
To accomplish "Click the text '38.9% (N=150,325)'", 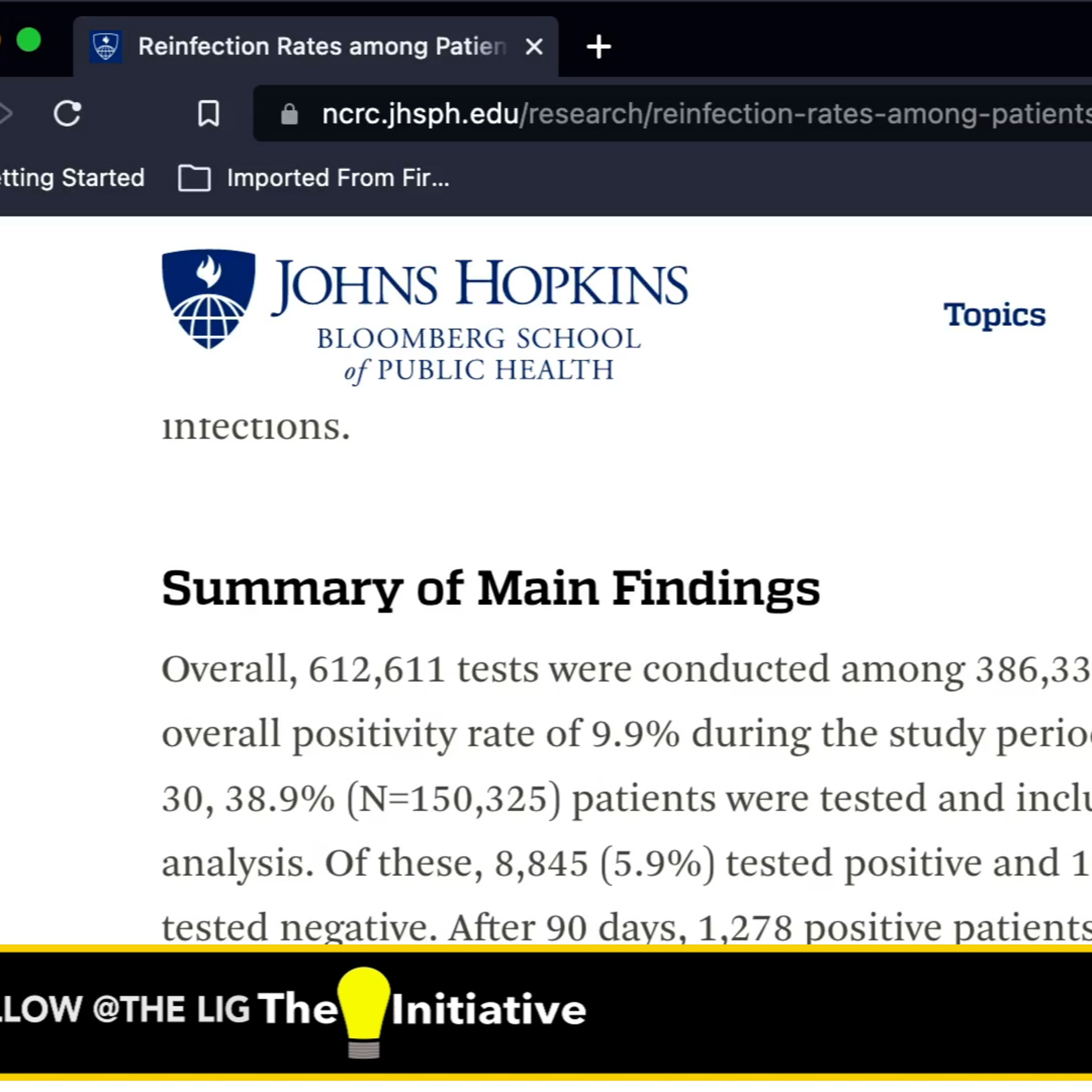I will pos(393,799).
